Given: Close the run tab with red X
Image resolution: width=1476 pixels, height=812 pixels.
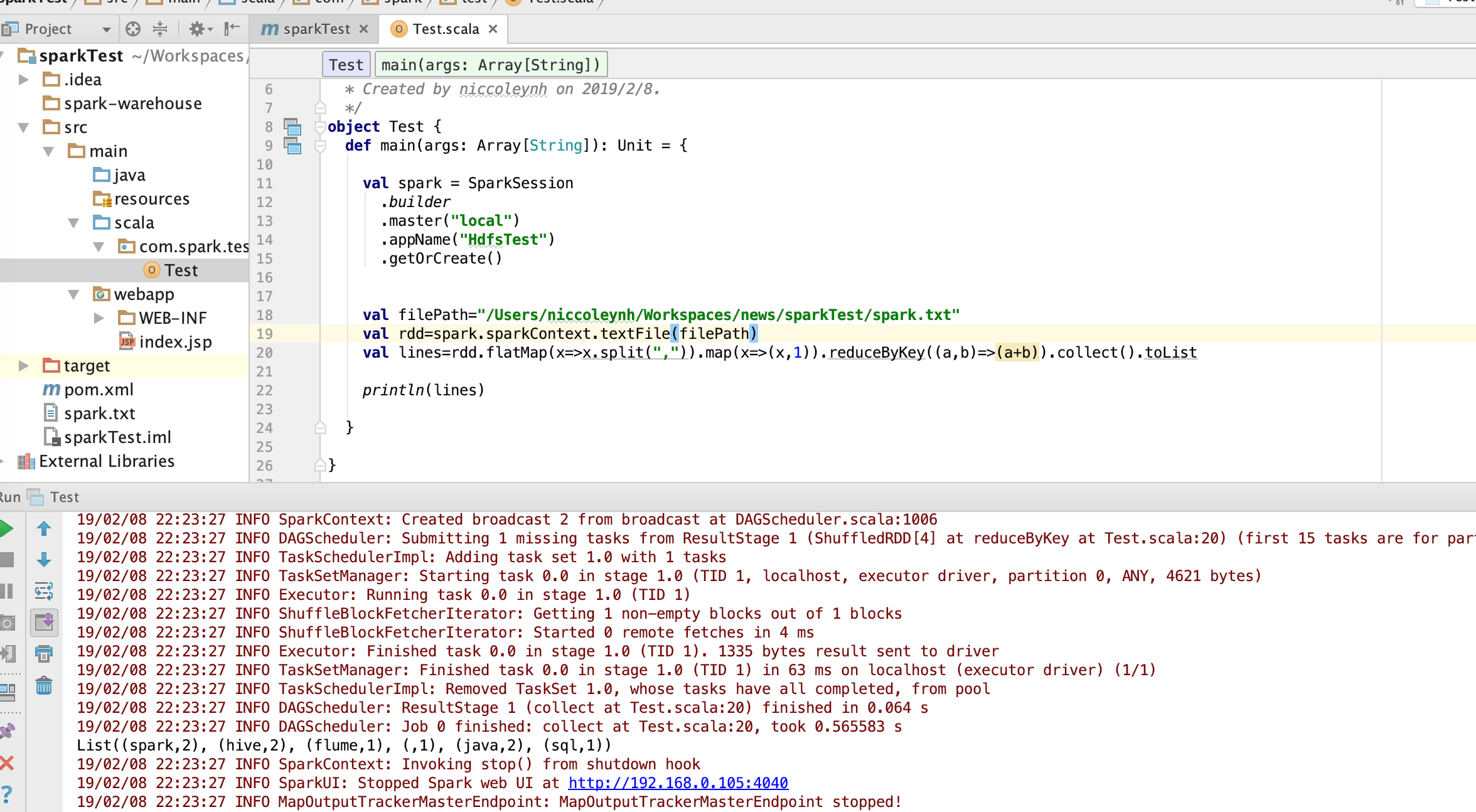Looking at the screenshot, I should 7,763.
